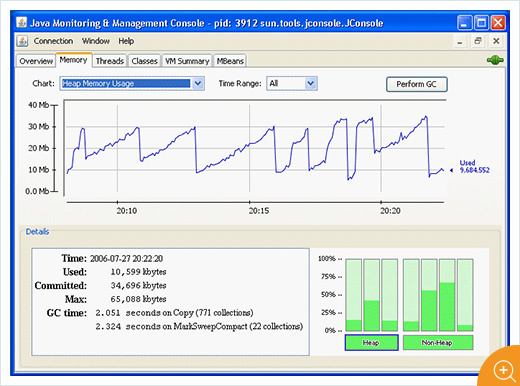520x386 pixels.
Task: Click the Time 2006-07-27 20:22:20 value
Action: point(126,259)
